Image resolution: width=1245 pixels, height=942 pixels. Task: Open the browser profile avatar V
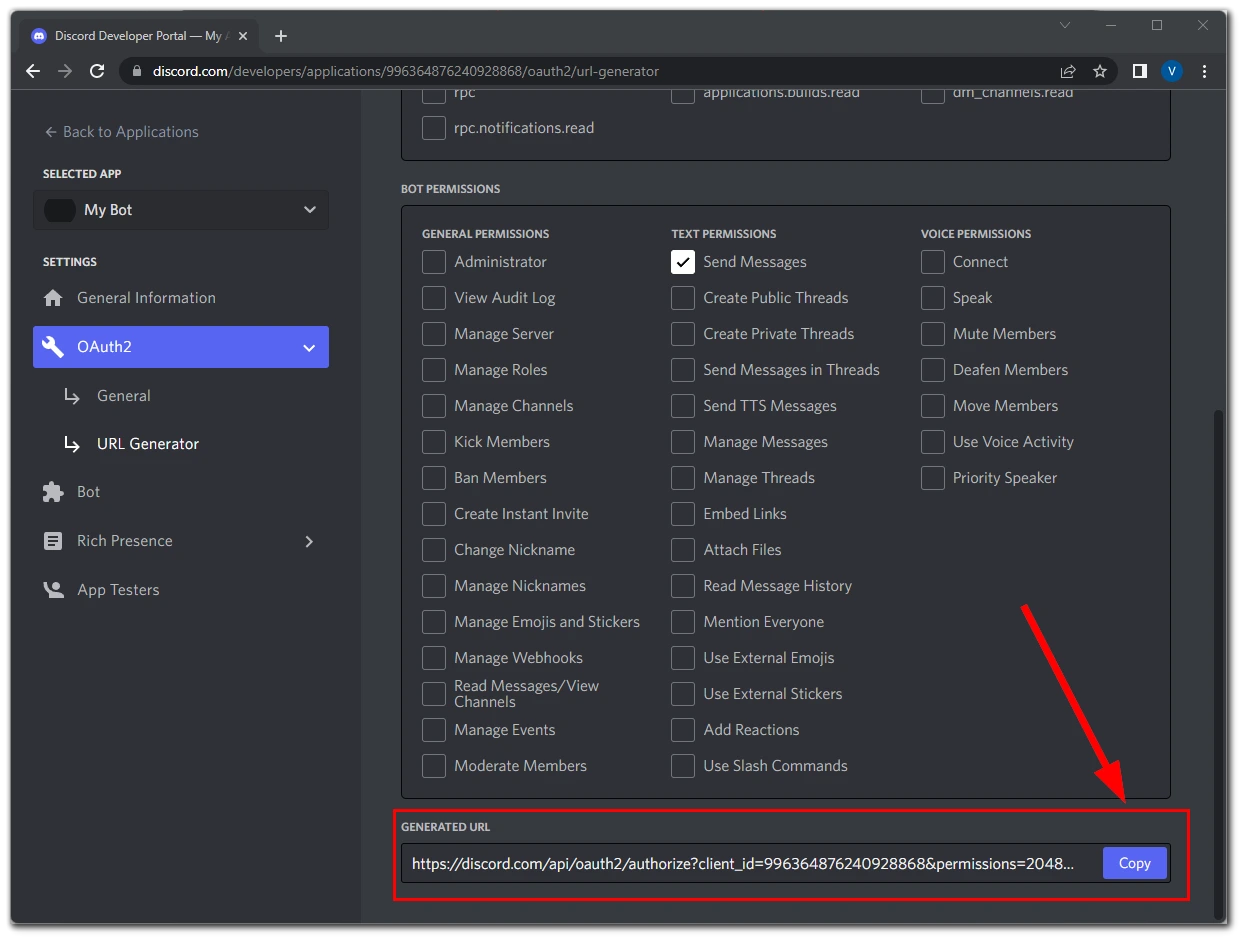pyautogui.click(x=1172, y=71)
